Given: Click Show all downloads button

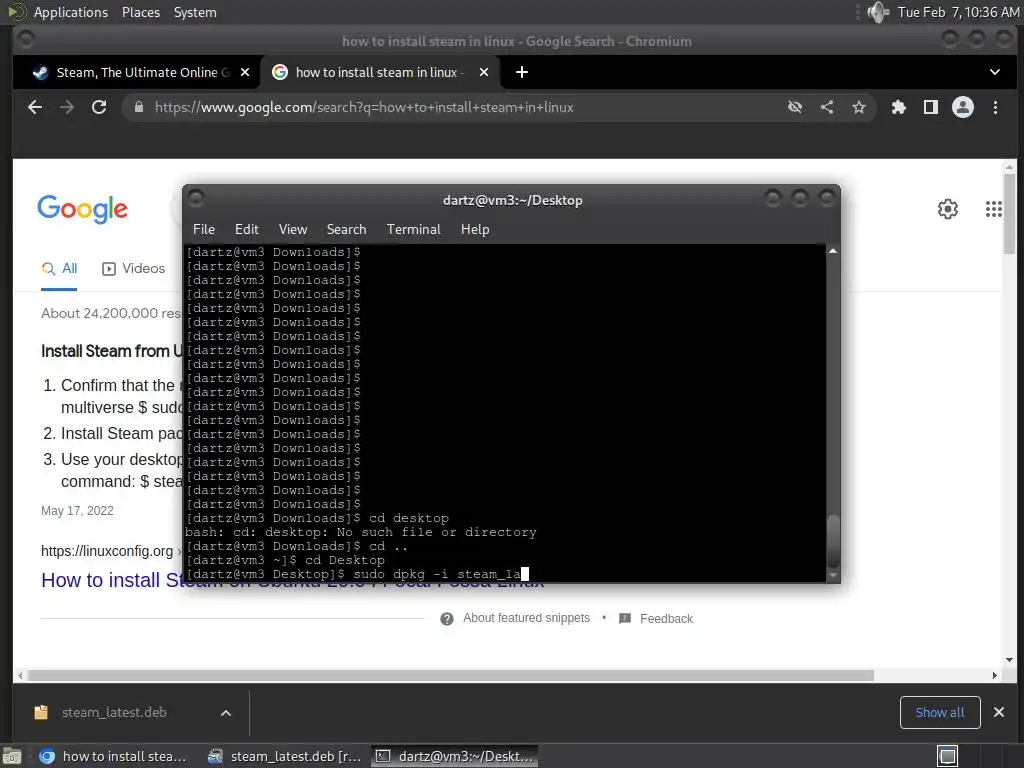Looking at the screenshot, I should 940,712.
